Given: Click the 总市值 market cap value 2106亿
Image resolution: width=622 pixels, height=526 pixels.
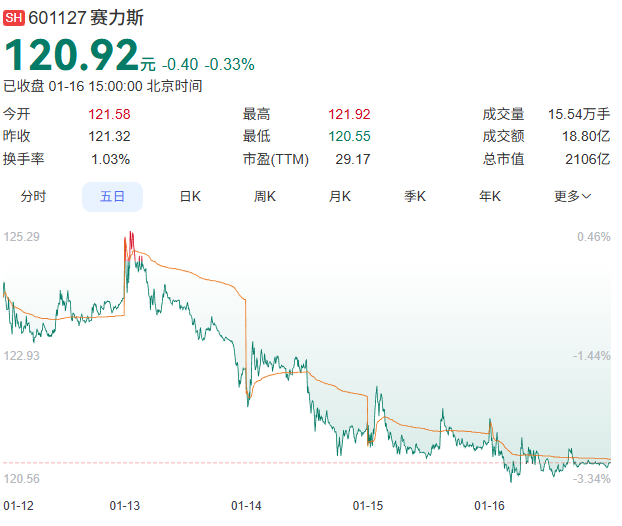Looking at the screenshot, I should 588,159.
